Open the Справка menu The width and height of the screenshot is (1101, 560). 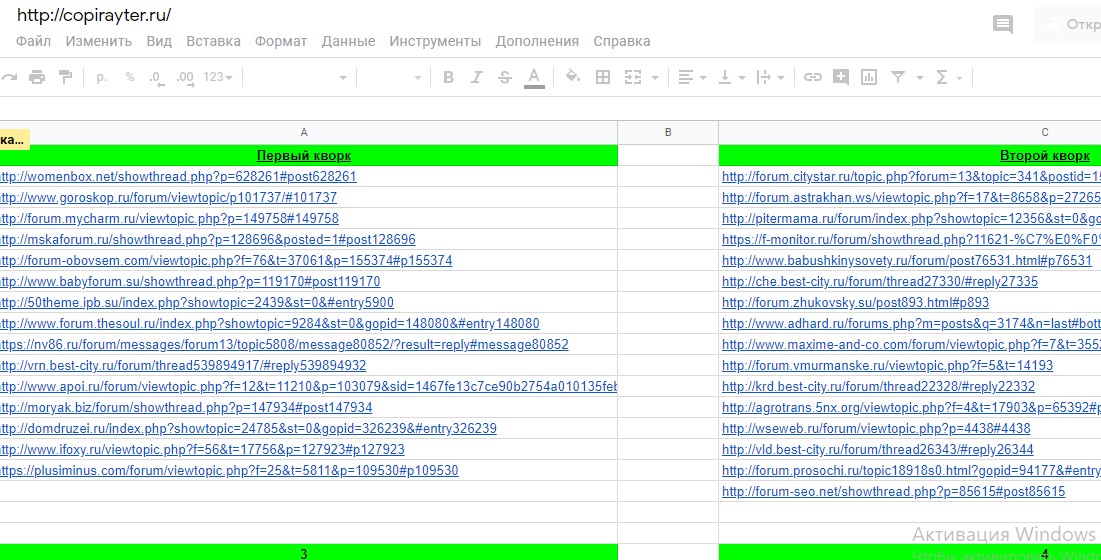(x=621, y=41)
